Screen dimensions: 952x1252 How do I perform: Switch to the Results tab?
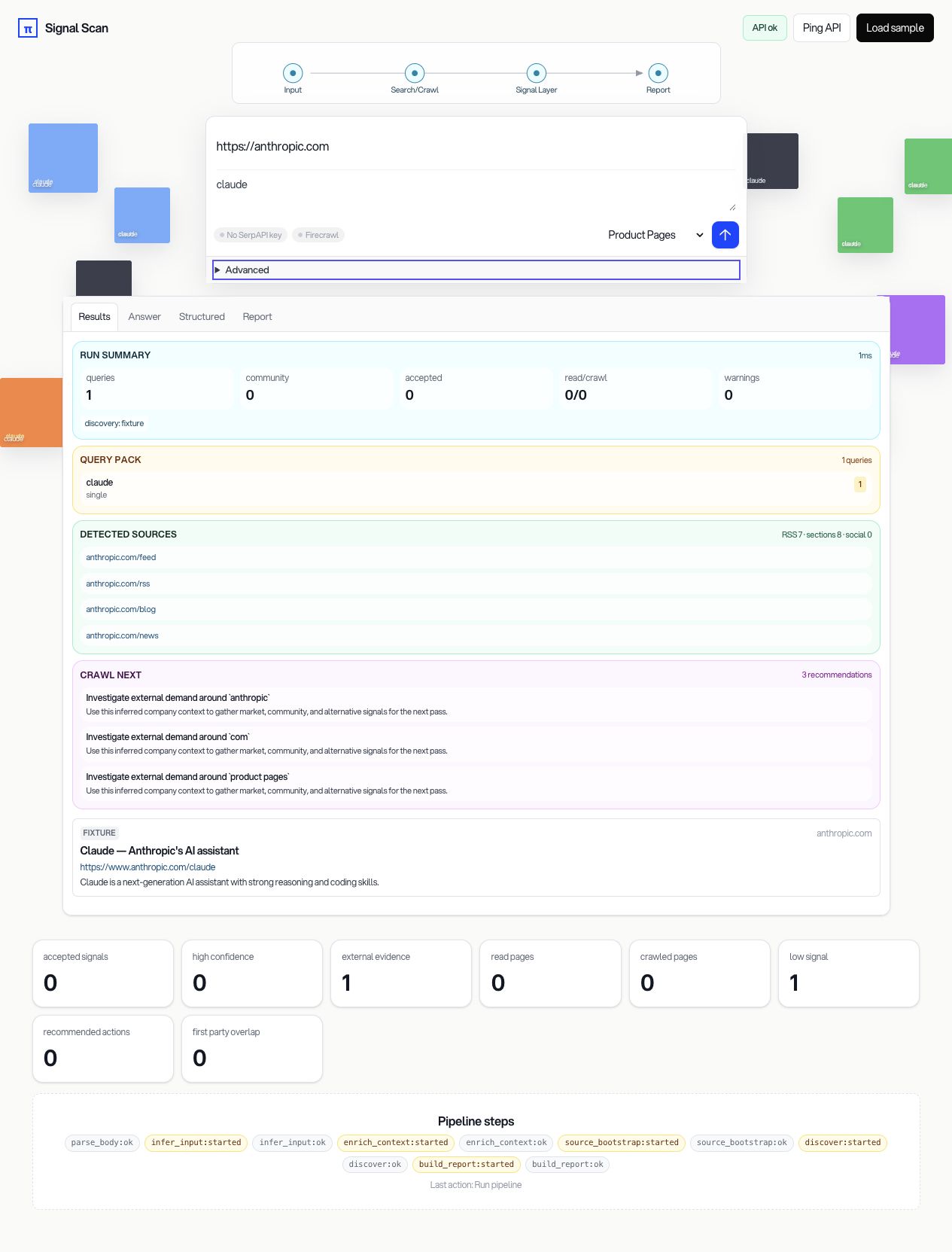click(94, 317)
